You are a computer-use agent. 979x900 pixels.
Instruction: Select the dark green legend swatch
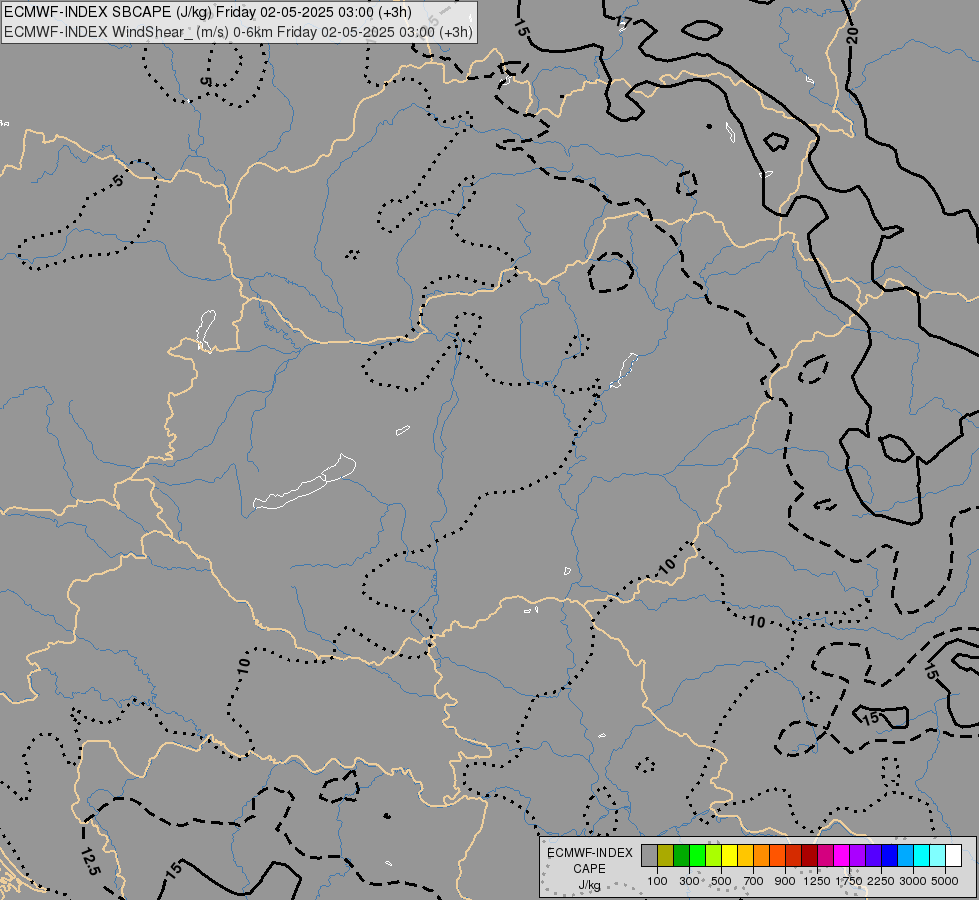[681, 855]
